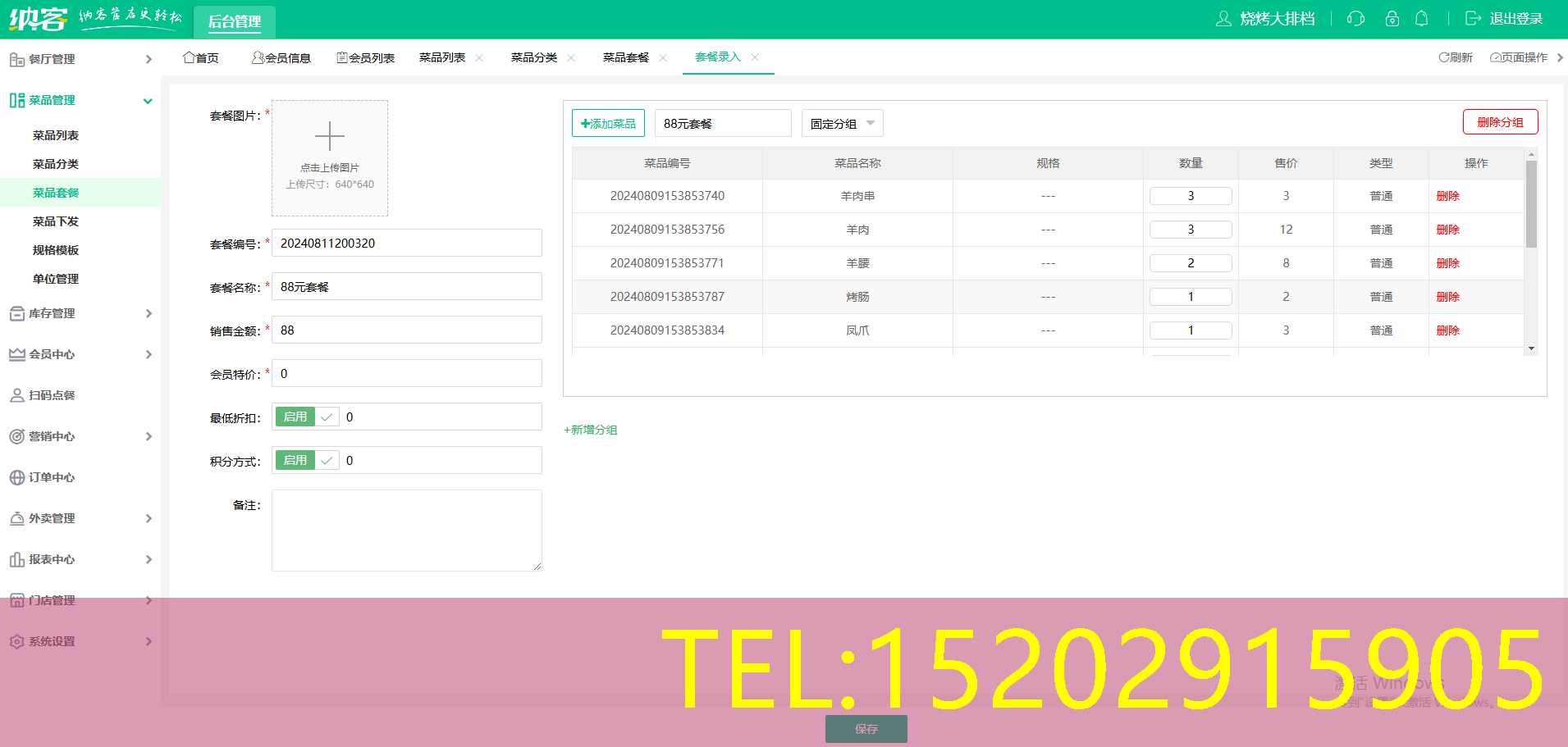The height and width of the screenshot is (747, 1568).
Task: Click the customer service headset icon
Action: pyautogui.click(x=1355, y=19)
